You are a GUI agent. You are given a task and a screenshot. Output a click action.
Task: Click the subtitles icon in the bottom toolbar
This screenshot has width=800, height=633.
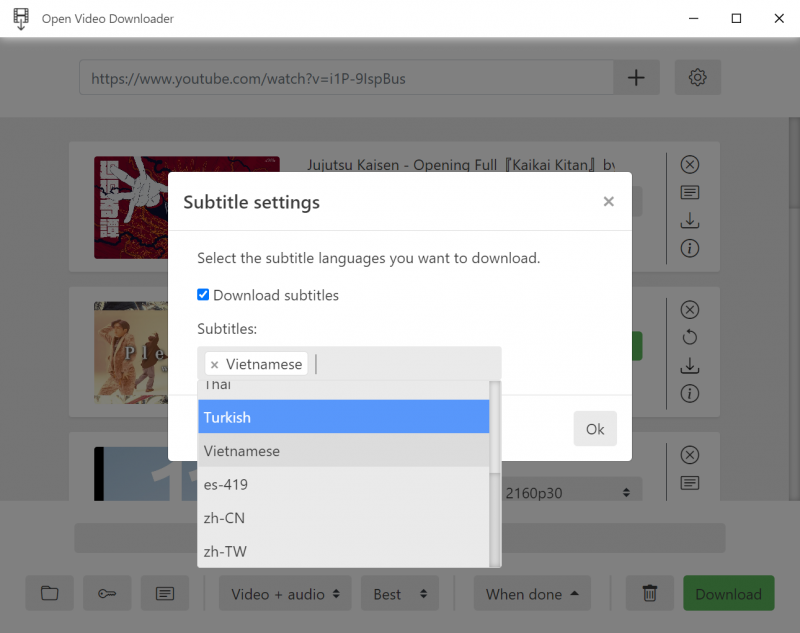pos(164,592)
